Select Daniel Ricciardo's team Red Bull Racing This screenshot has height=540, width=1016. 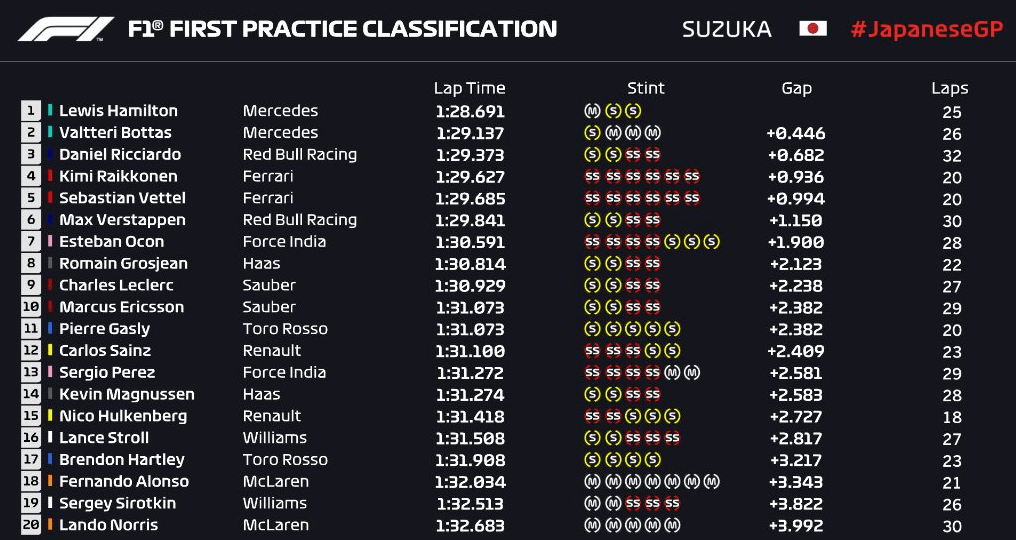[x=300, y=155]
